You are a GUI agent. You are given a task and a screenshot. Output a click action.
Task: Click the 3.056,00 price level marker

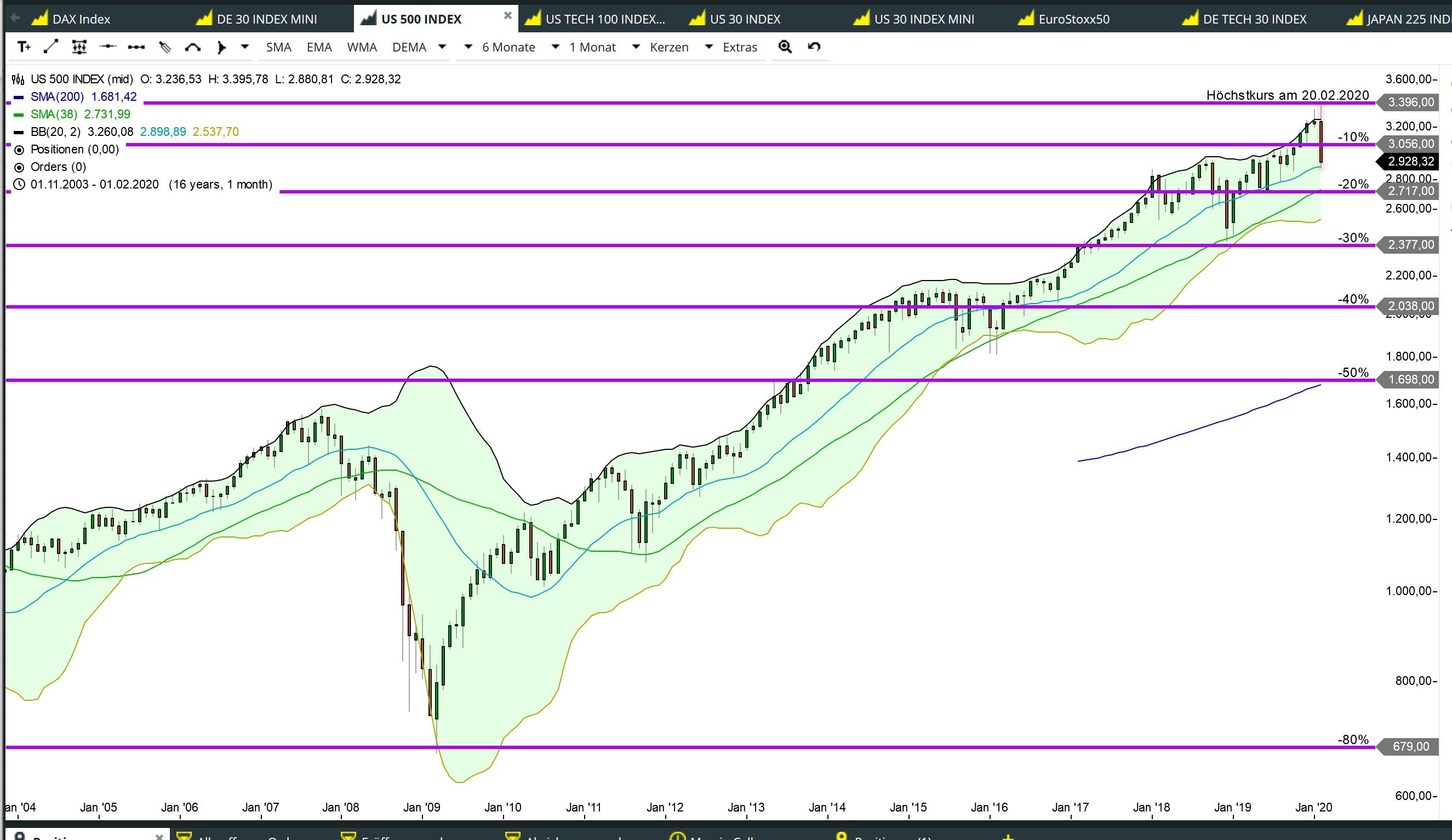coord(1410,144)
